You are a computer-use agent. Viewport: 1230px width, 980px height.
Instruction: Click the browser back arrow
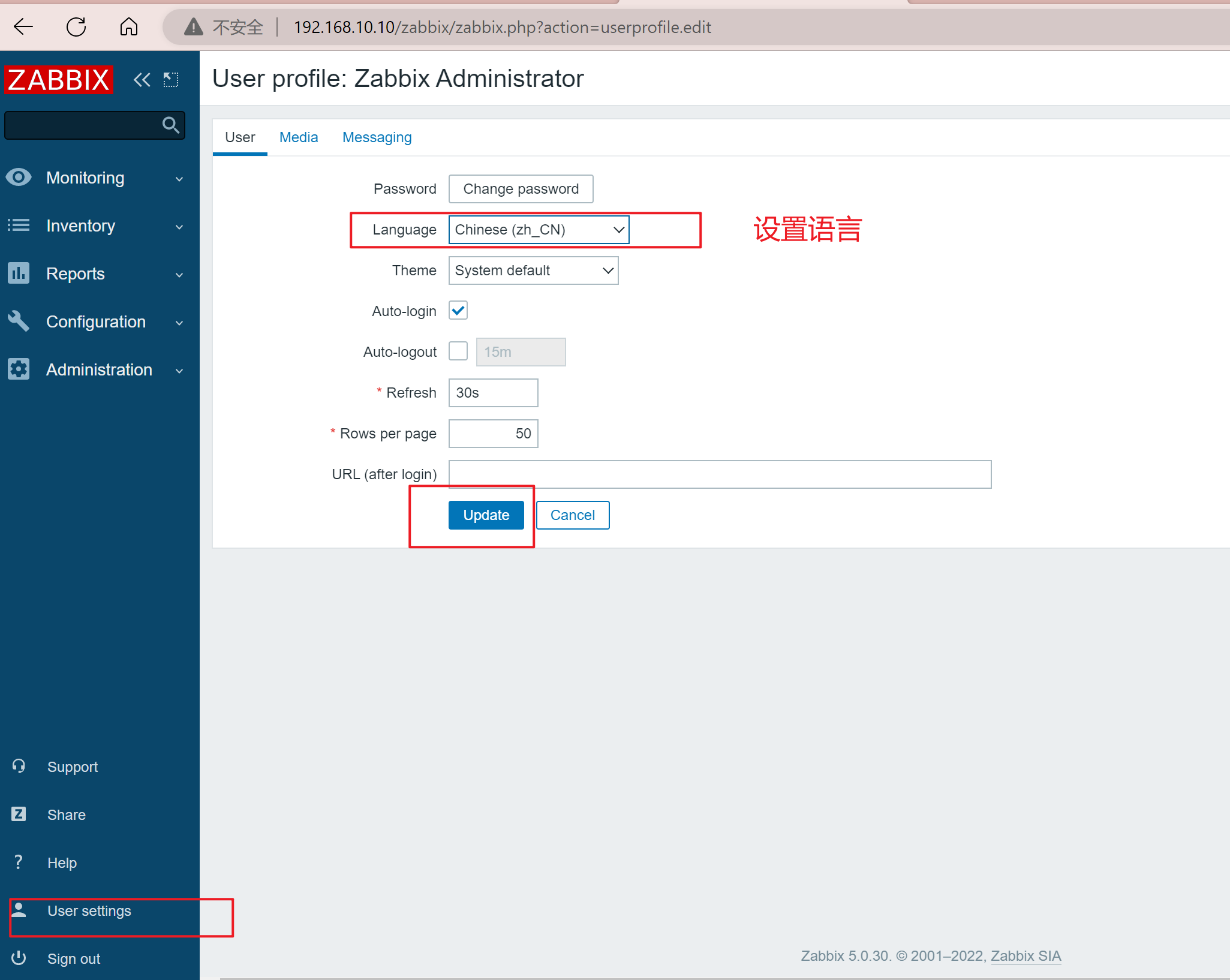click(23, 27)
